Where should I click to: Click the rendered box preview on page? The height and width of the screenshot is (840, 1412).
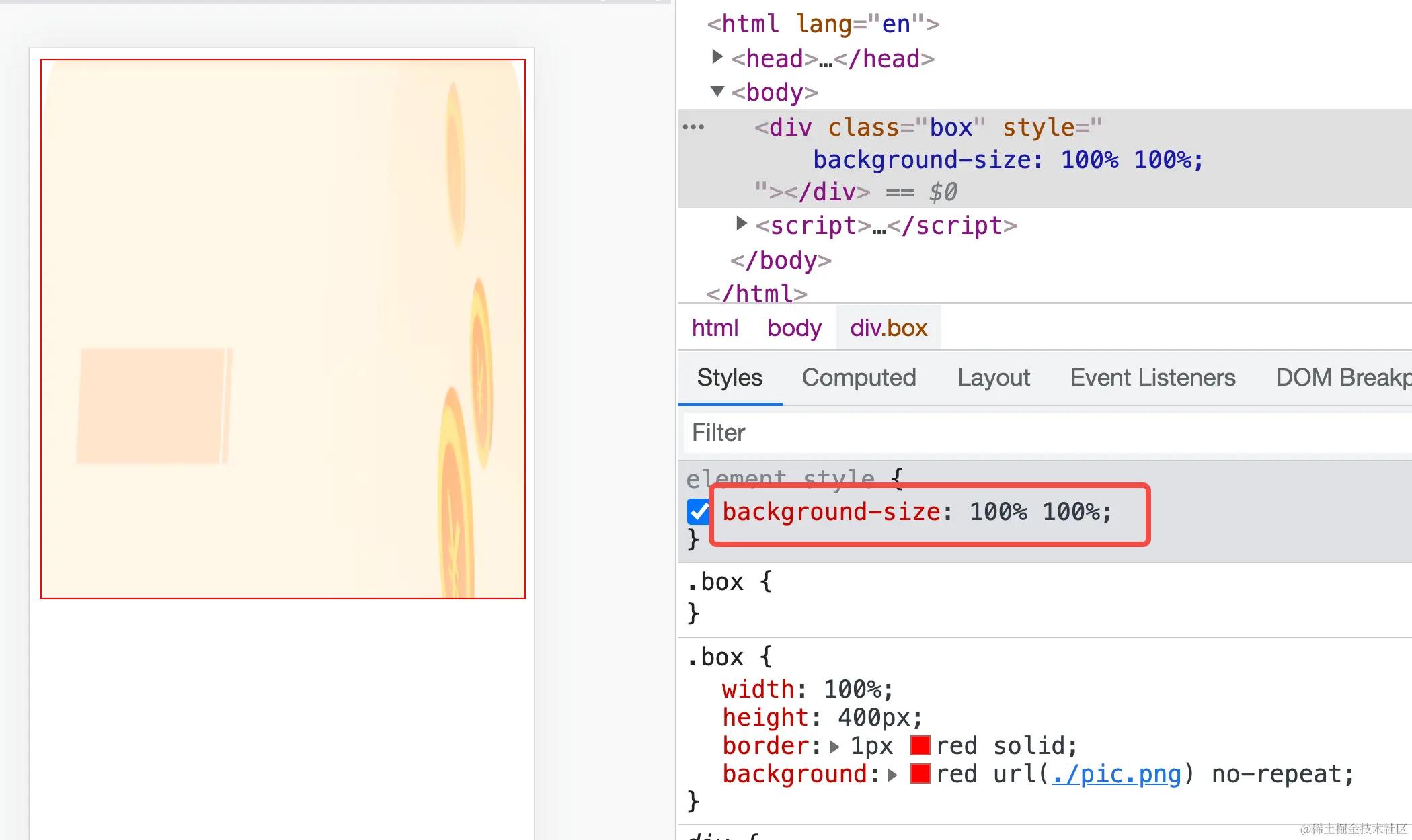pos(282,329)
